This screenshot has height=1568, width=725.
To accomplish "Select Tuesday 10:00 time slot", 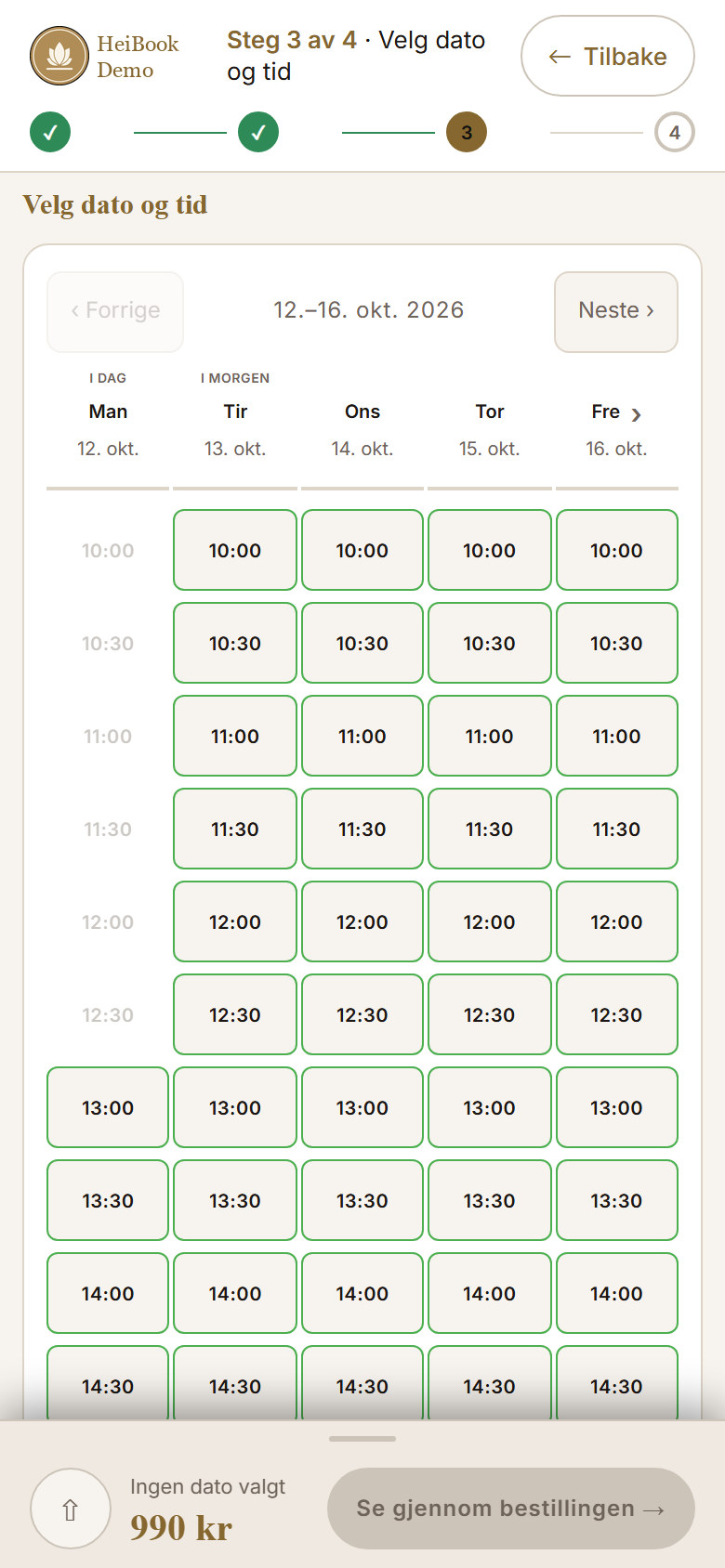I will point(235,550).
